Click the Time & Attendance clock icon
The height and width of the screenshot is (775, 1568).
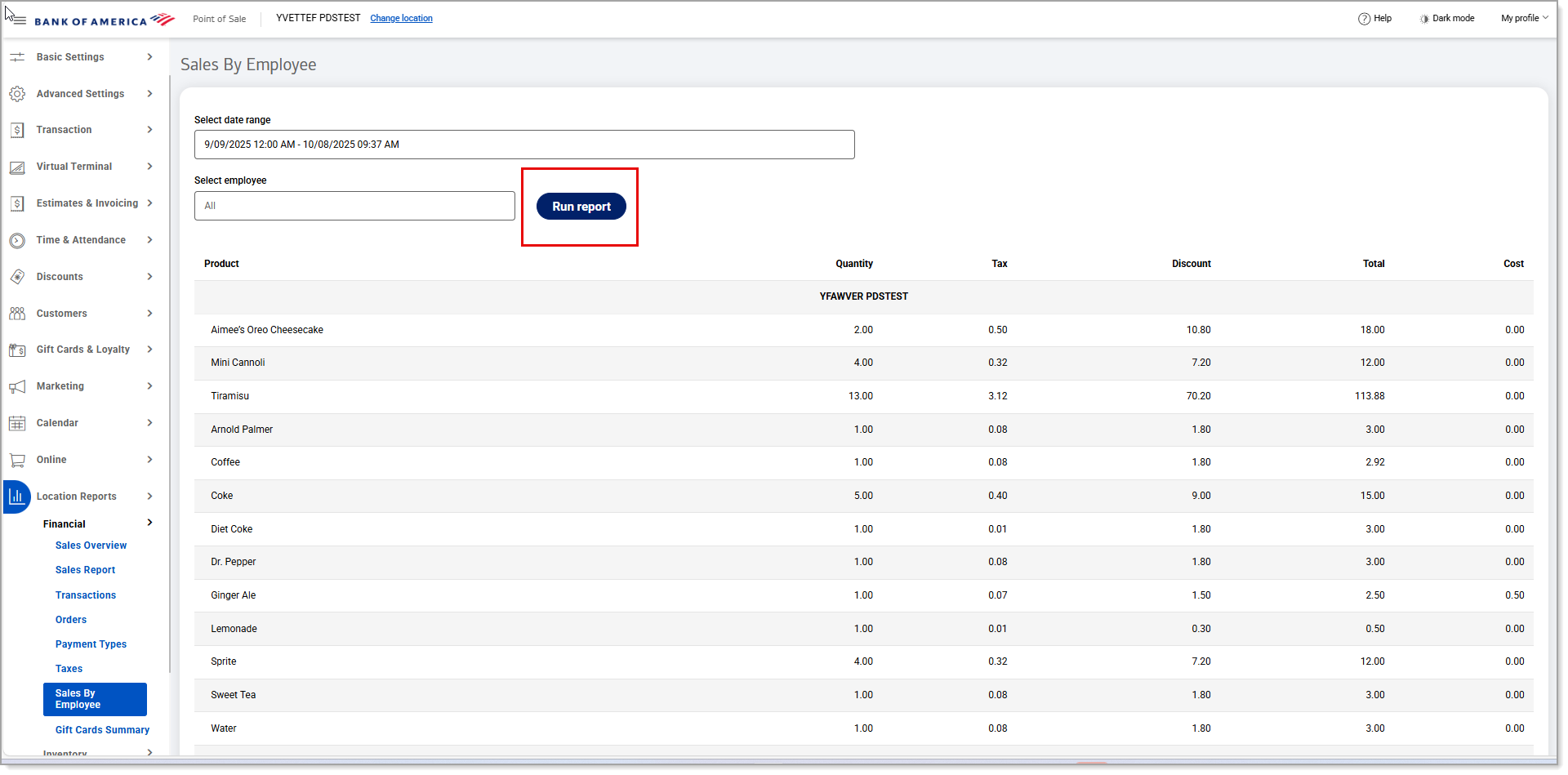(x=17, y=241)
